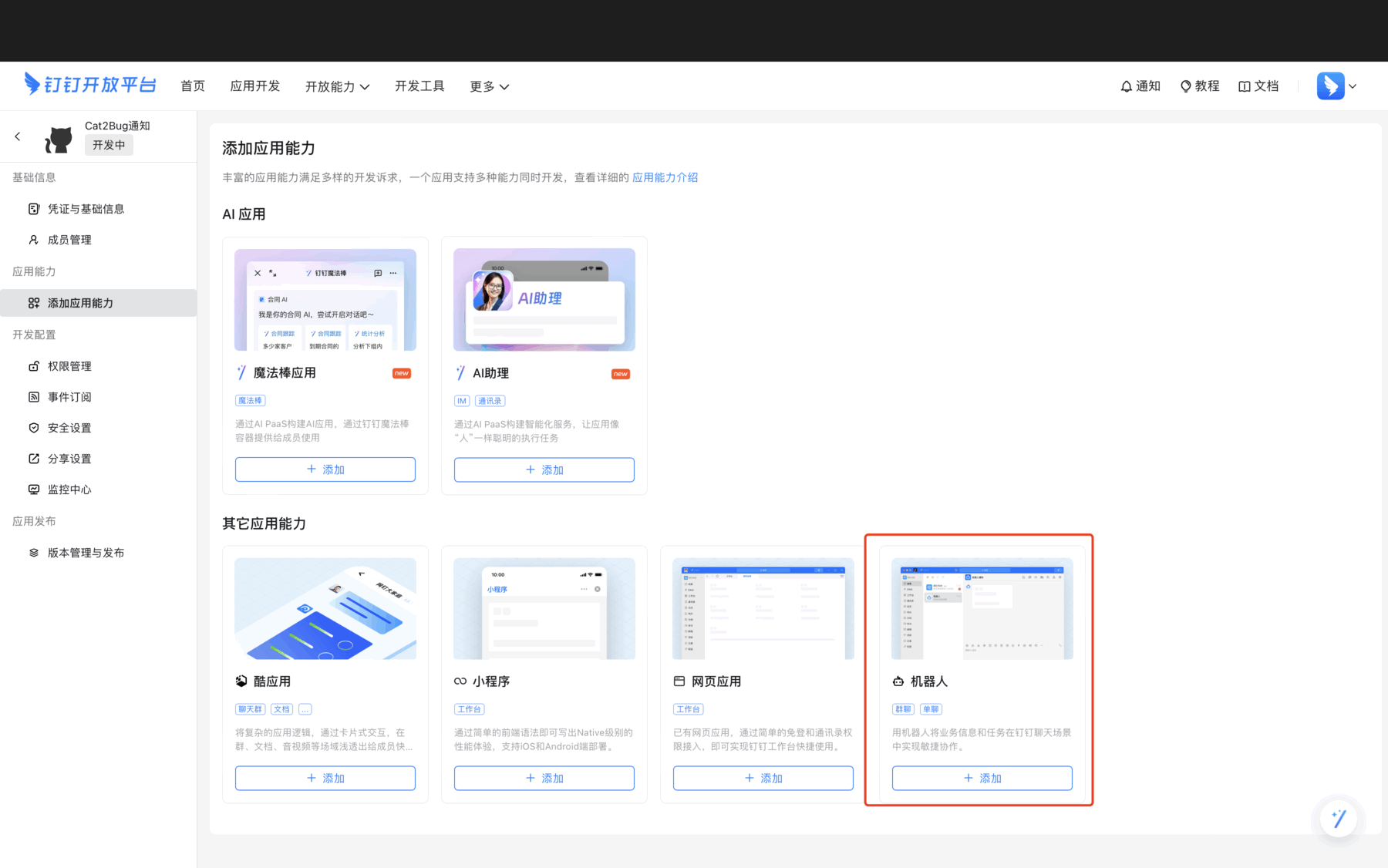
Task: Click the 酷应用 icon
Action: click(241, 681)
